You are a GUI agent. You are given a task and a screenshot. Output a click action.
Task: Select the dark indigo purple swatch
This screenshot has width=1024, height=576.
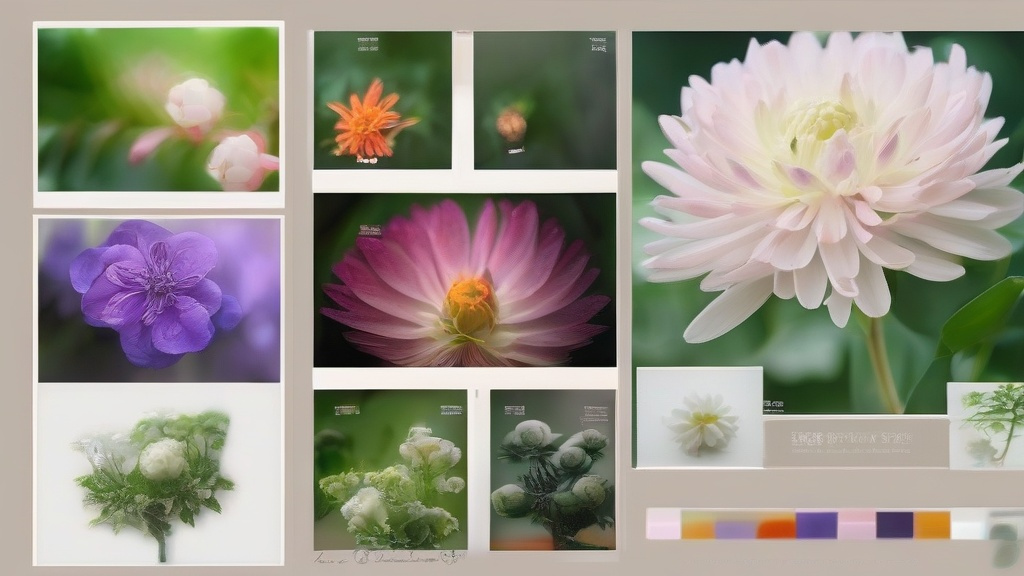click(895, 525)
